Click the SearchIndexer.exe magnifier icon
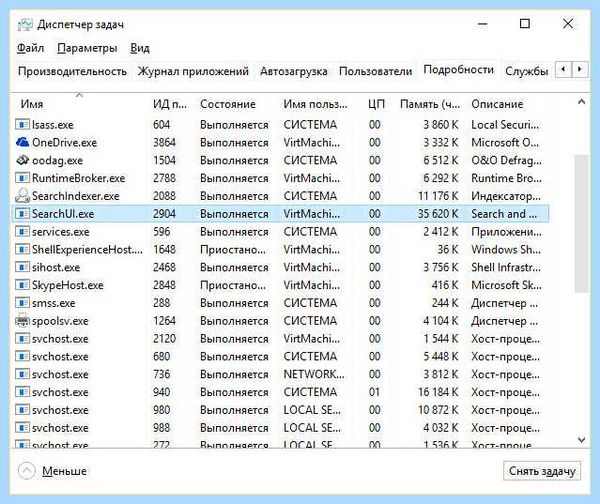This screenshot has width=600, height=504. (22, 196)
